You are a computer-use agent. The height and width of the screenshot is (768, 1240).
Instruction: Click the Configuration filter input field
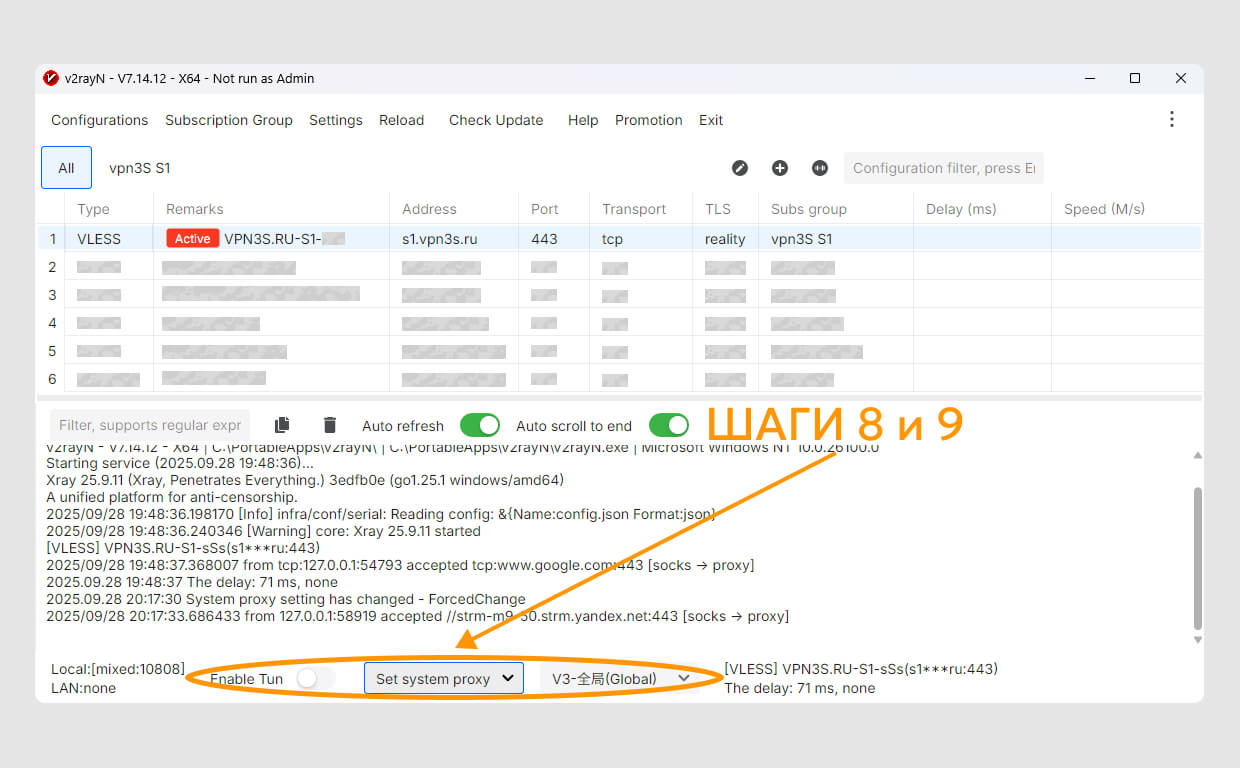(943, 167)
